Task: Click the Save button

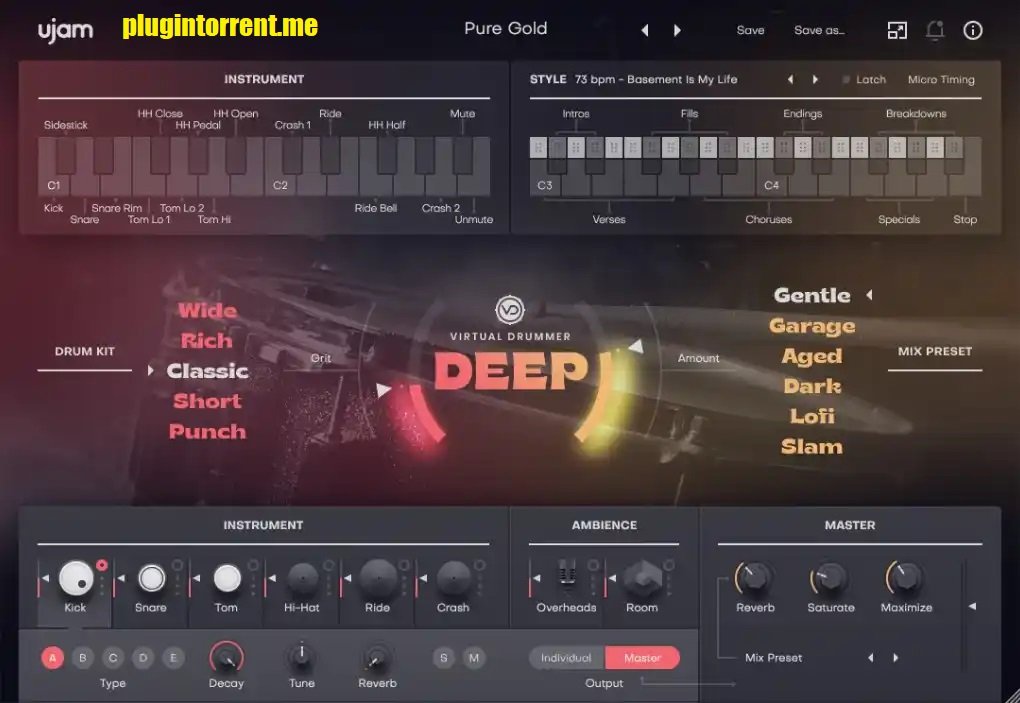Action: (750, 30)
